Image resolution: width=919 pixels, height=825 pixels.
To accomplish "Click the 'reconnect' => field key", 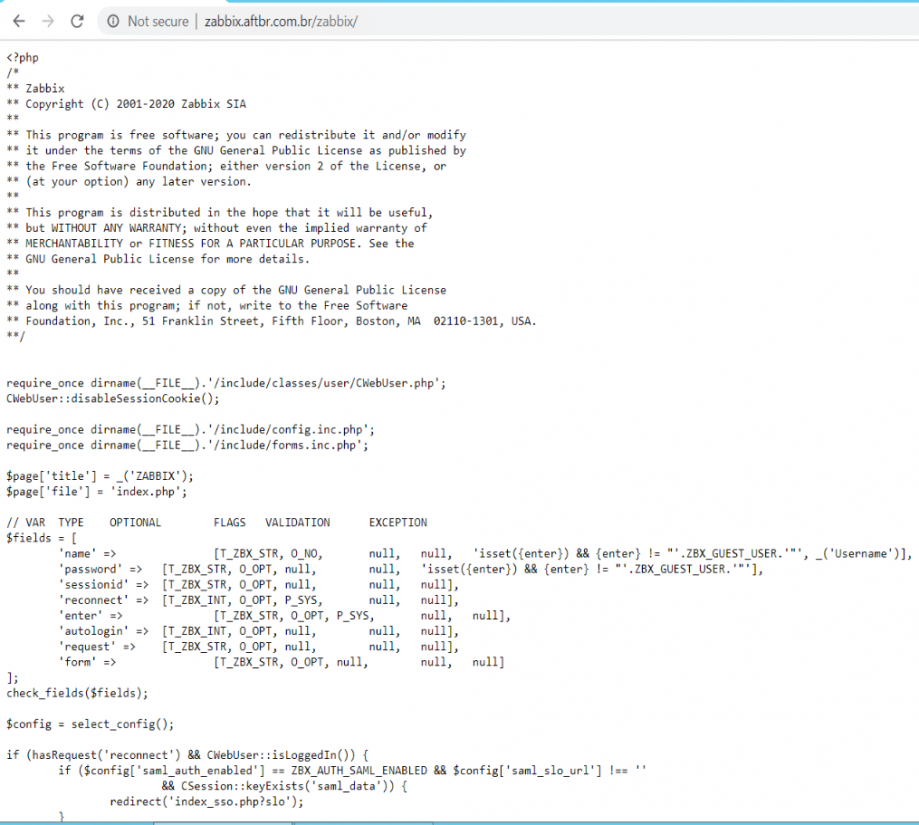I will pos(104,600).
